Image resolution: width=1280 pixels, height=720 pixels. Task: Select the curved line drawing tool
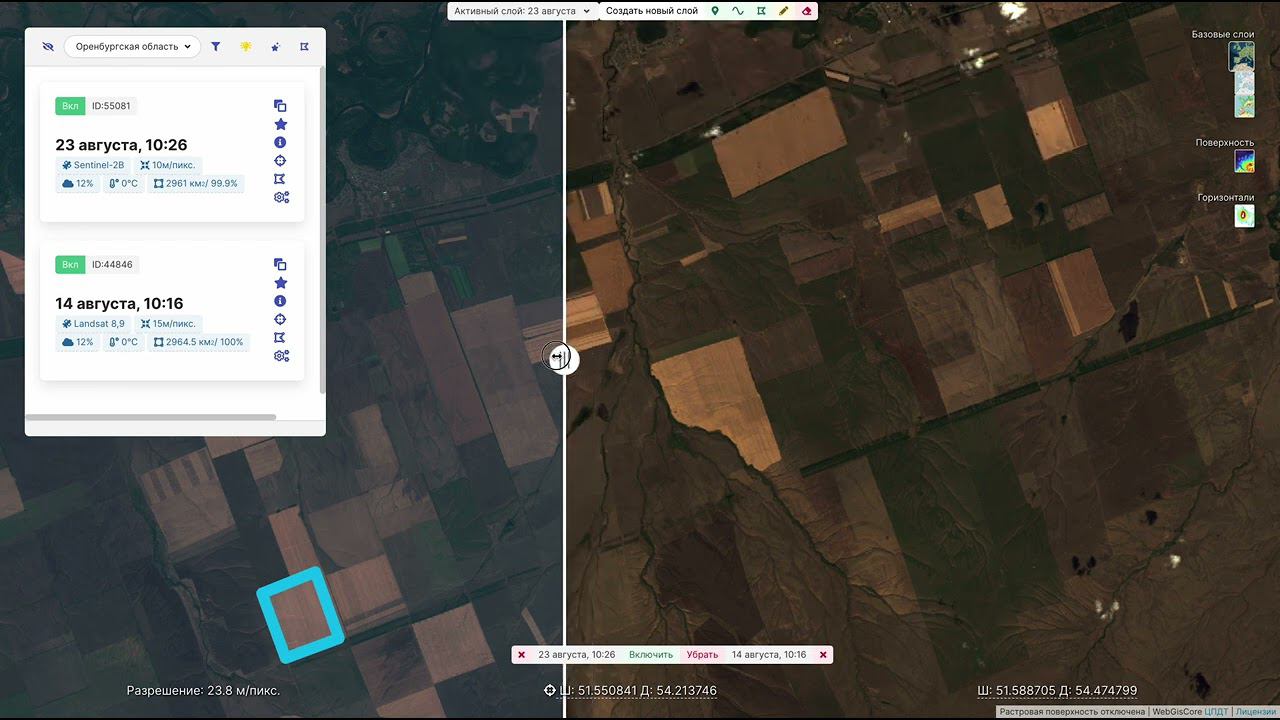click(x=738, y=11)
